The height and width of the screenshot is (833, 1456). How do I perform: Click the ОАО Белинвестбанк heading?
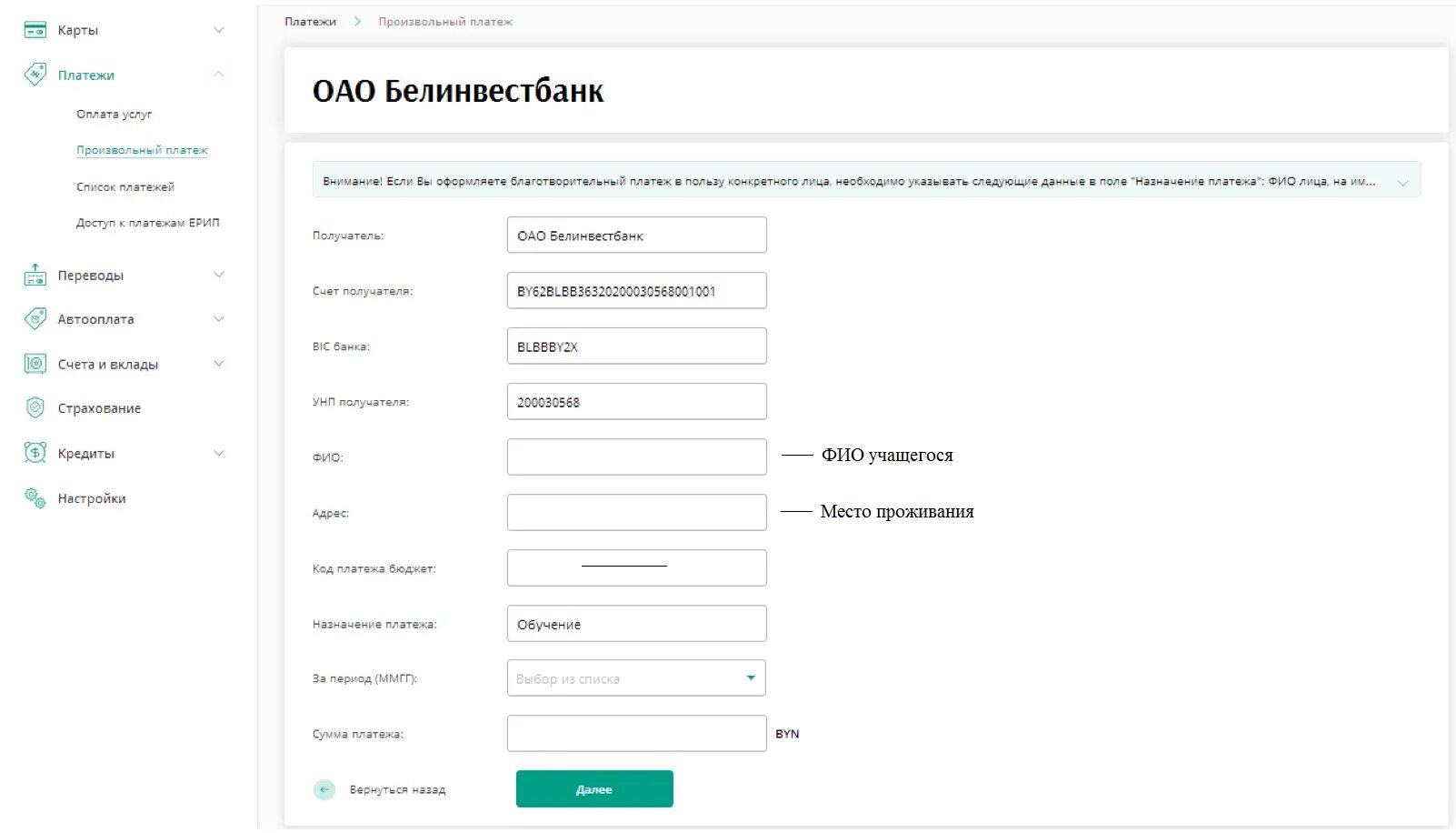[458, 91]
